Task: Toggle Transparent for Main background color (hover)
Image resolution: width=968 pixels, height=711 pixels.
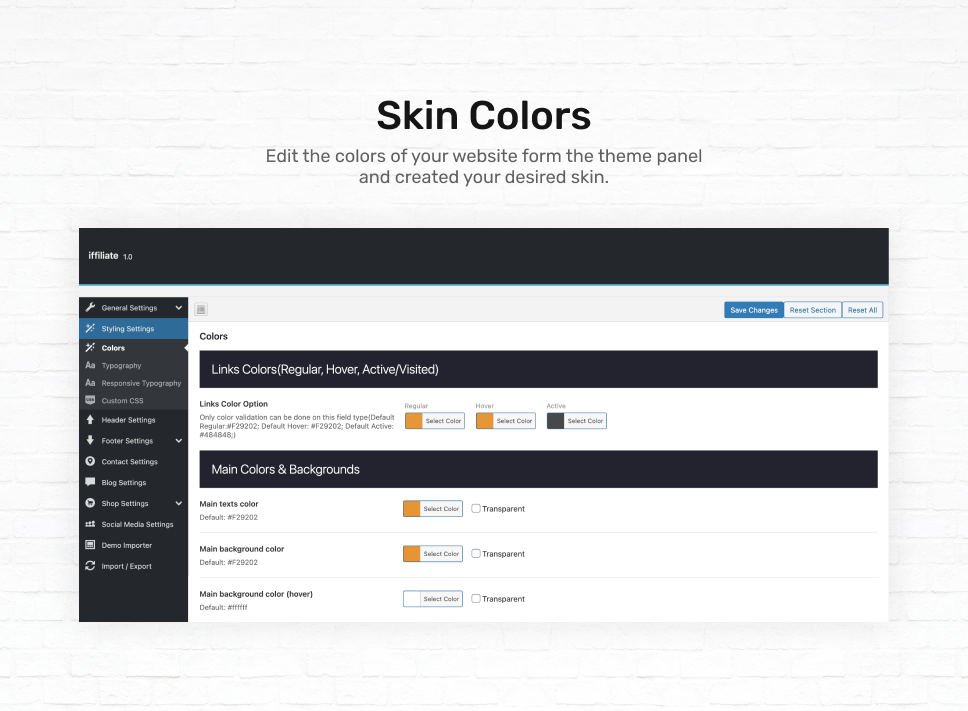Action: (x=476, y=598)
